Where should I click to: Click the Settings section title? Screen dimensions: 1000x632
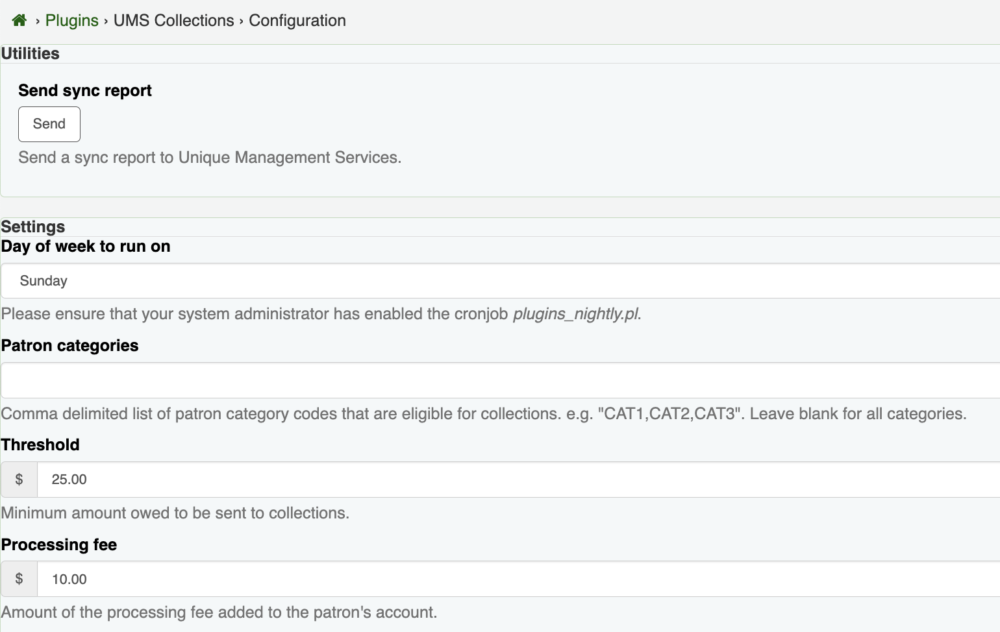[x=33, y=227]
